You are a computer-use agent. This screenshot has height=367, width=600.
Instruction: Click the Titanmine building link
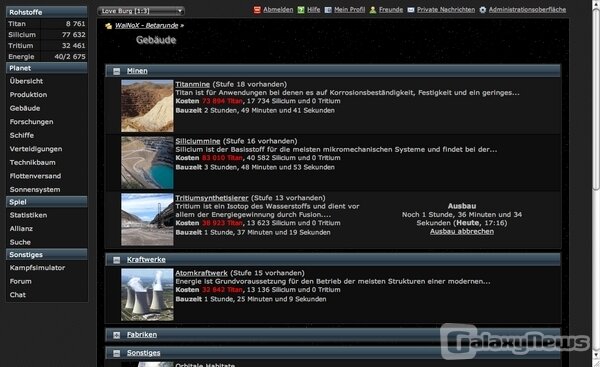(192, 85)
